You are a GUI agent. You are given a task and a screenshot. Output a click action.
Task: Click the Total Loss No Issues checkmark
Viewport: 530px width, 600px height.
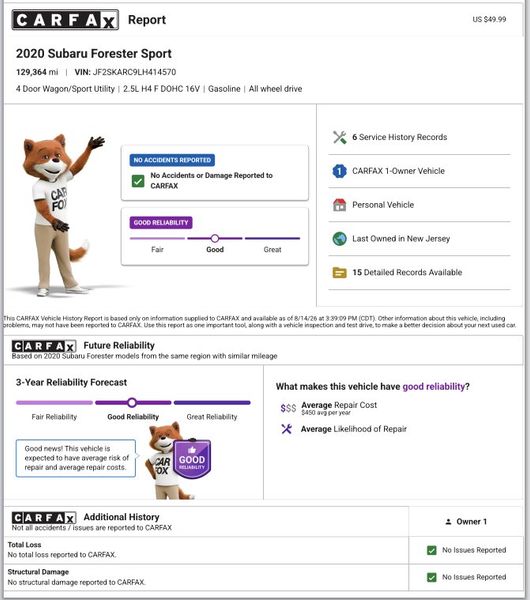click(432, 550)
